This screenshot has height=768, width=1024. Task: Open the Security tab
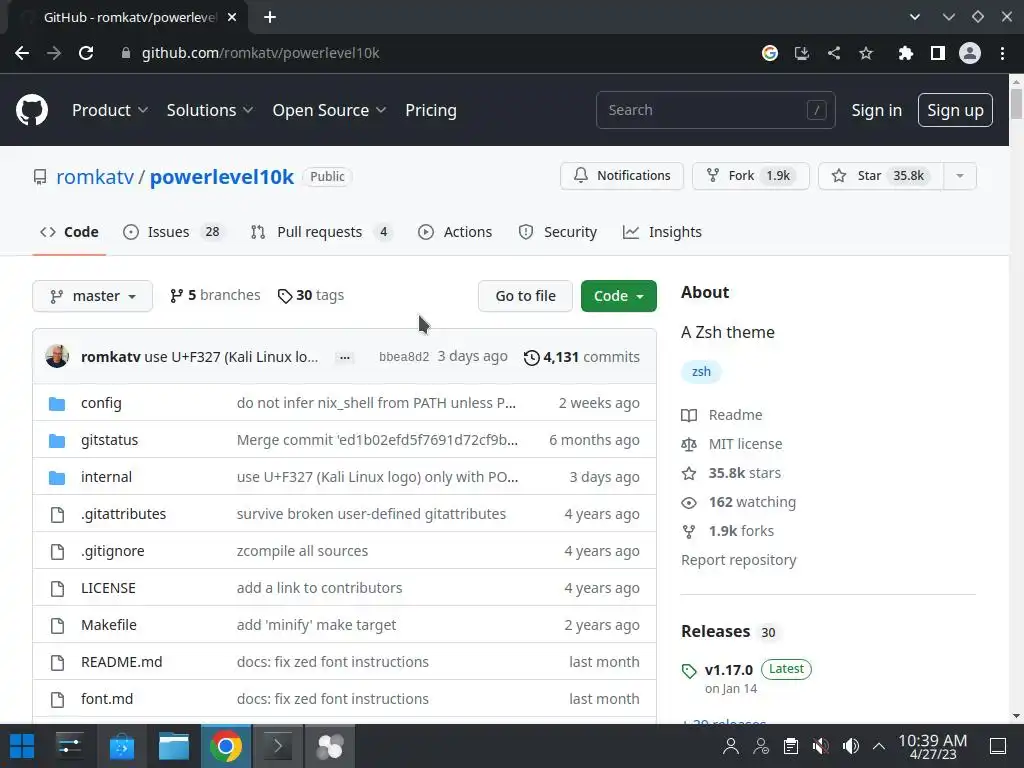[558, 232]
